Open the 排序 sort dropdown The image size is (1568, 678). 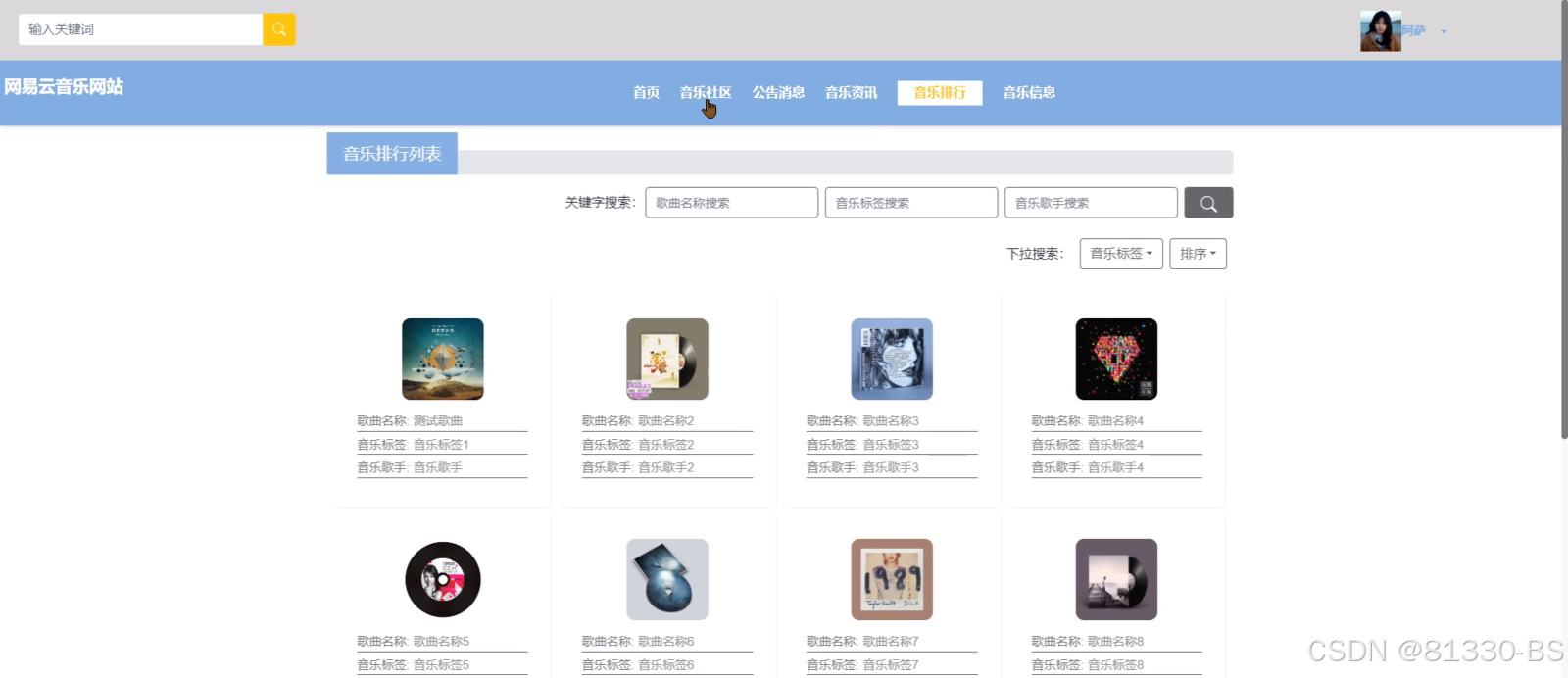tap(1198, 254)
